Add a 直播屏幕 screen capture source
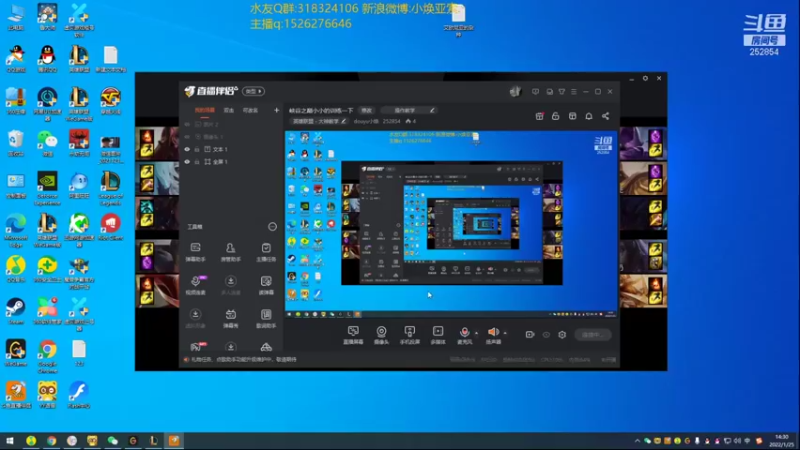 click(353, 335)
